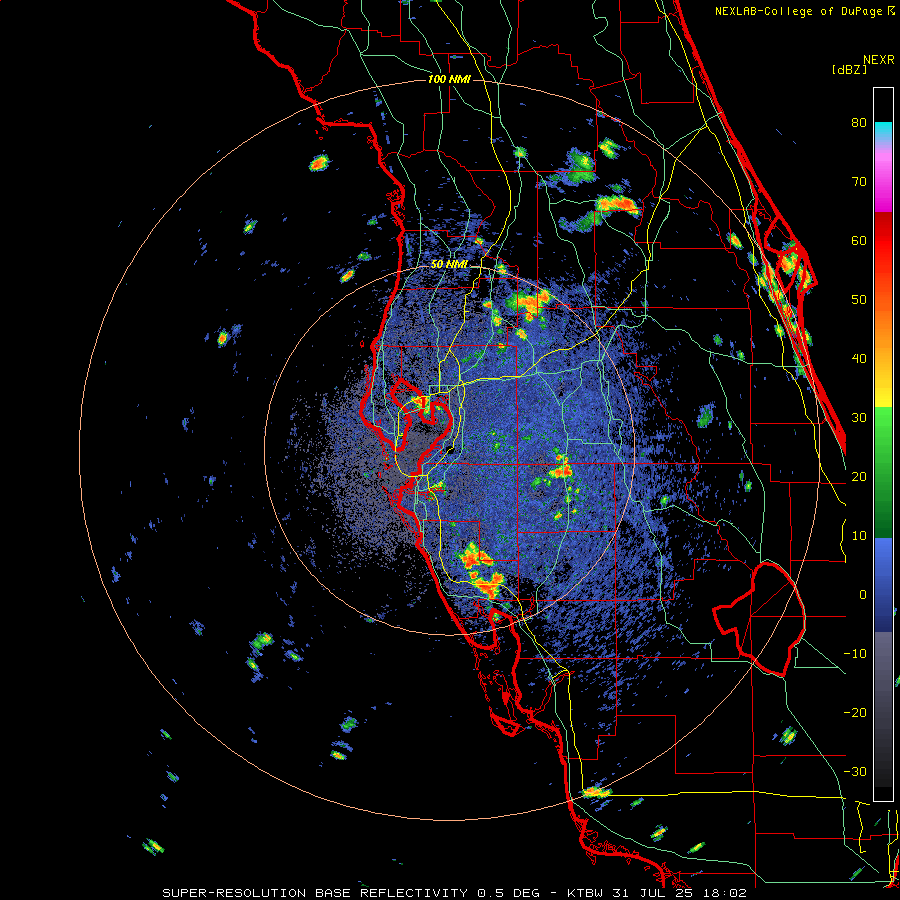Click the 100 NMI range ring label
The width and height of the screenshot is (900, 900).
(449, 79)
